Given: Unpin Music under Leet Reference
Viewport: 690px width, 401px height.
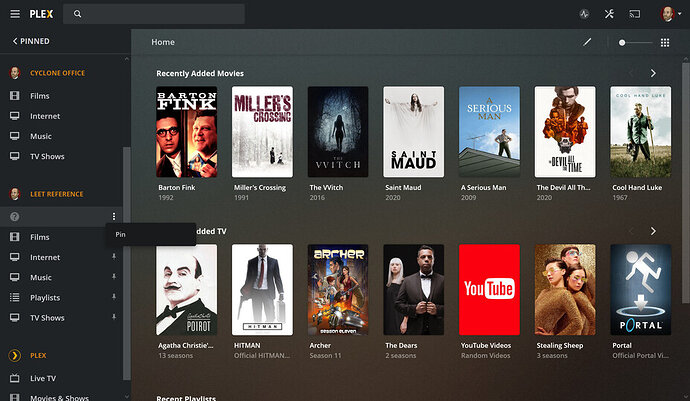Looking at the screenshot, I should 114,276.
